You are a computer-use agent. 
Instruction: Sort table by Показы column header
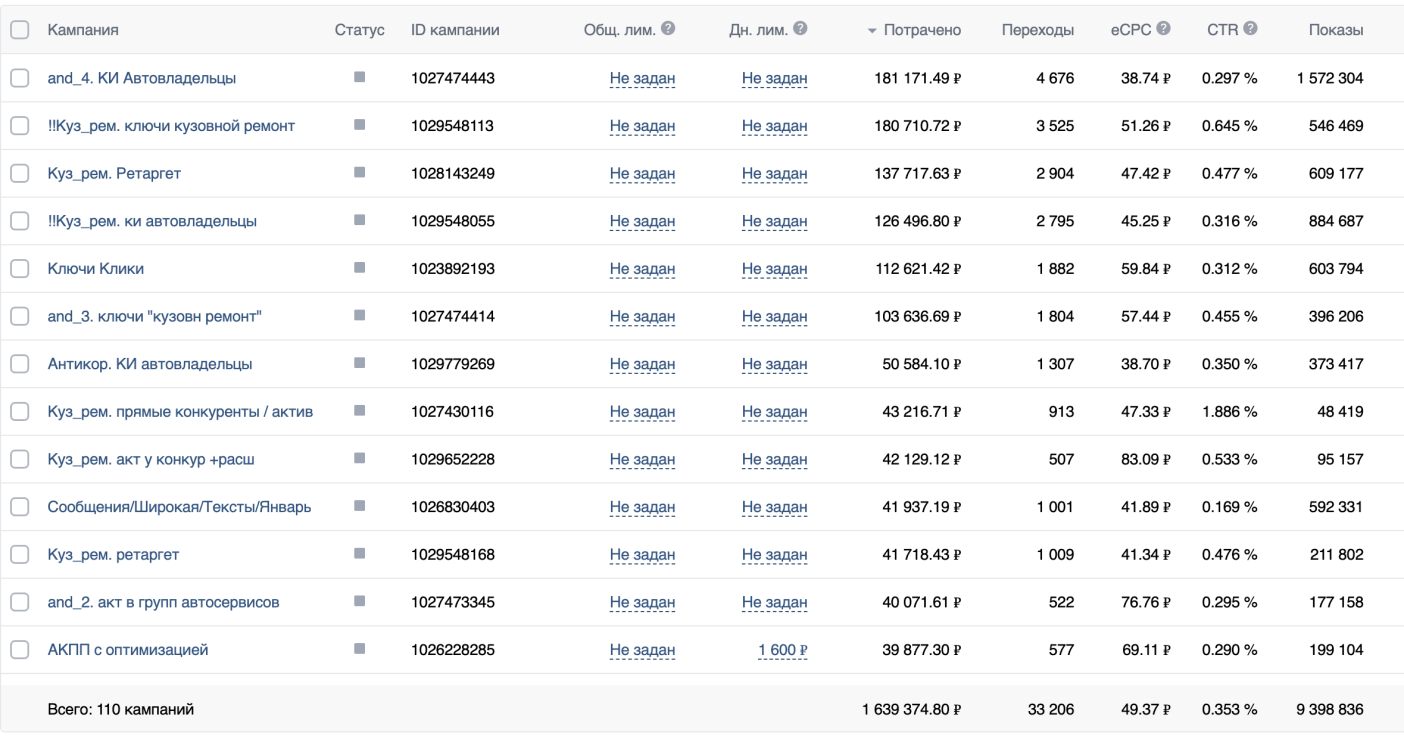coord(1336,31)
